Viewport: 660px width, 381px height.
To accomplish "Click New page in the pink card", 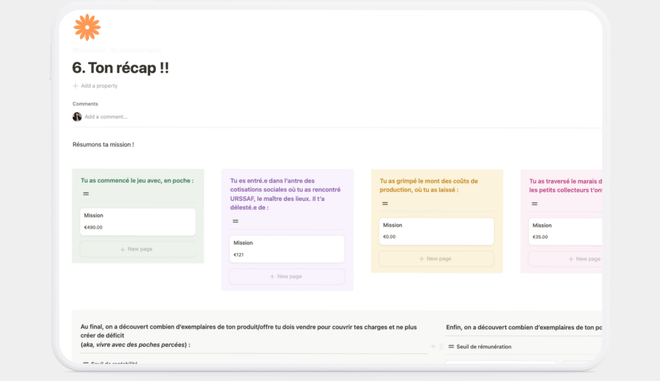I will pyautogui.click(x=565, y=259).
